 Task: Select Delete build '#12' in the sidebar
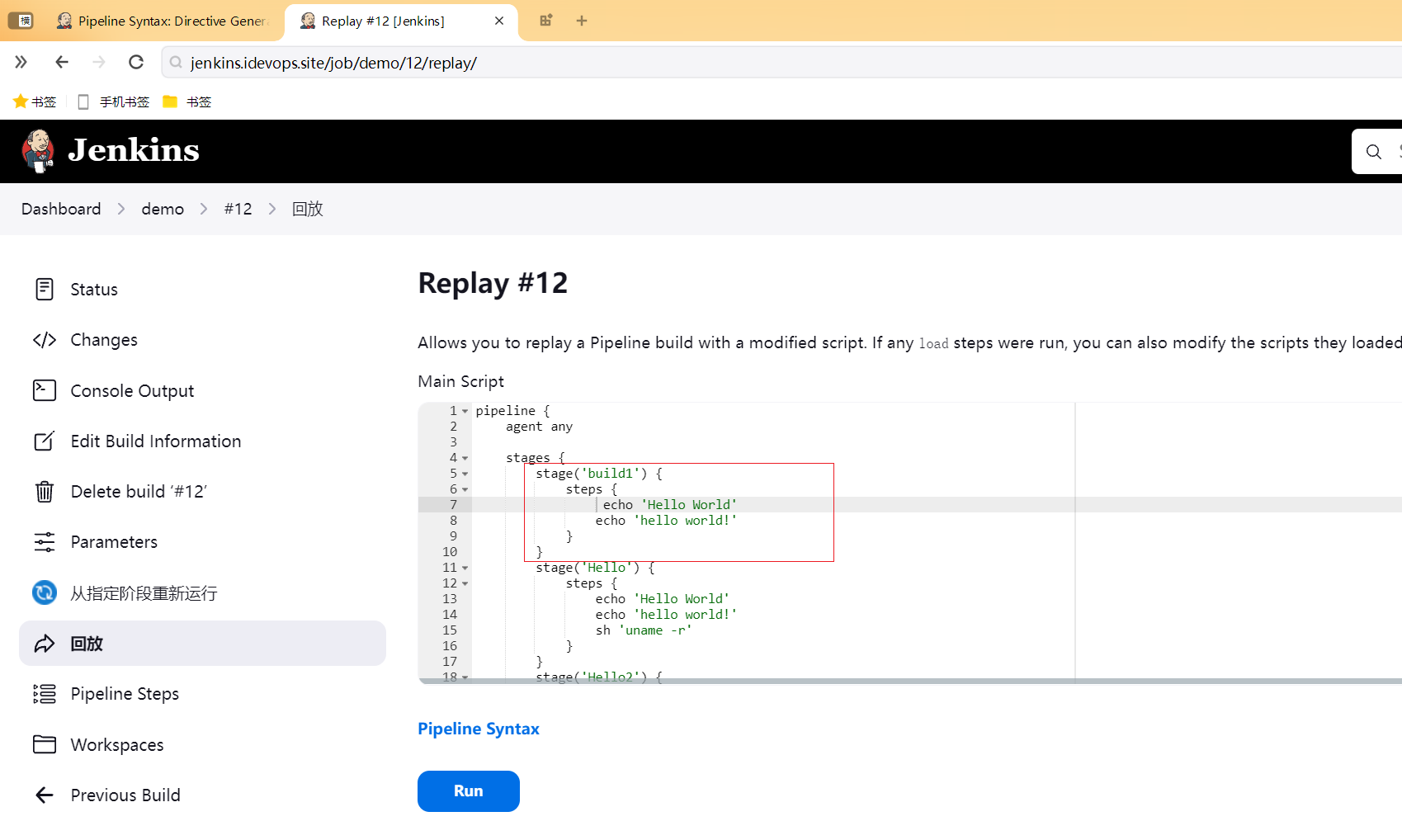[202, 492]
